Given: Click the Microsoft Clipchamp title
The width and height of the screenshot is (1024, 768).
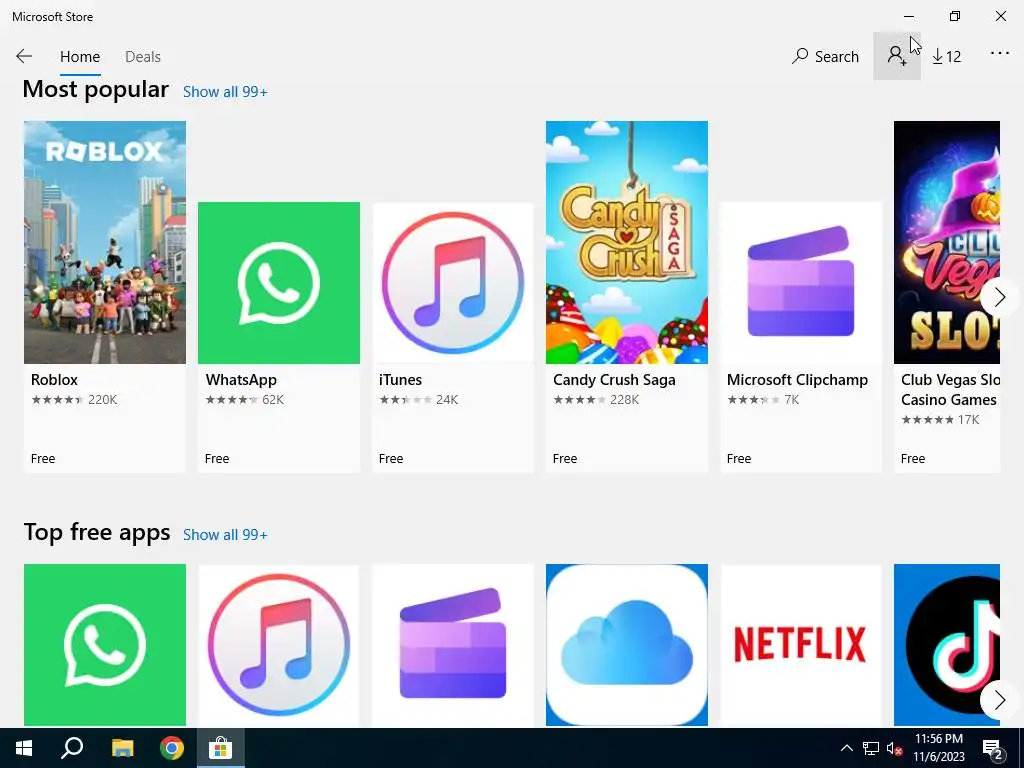Looking at the screenshot, I should [797, 380].
